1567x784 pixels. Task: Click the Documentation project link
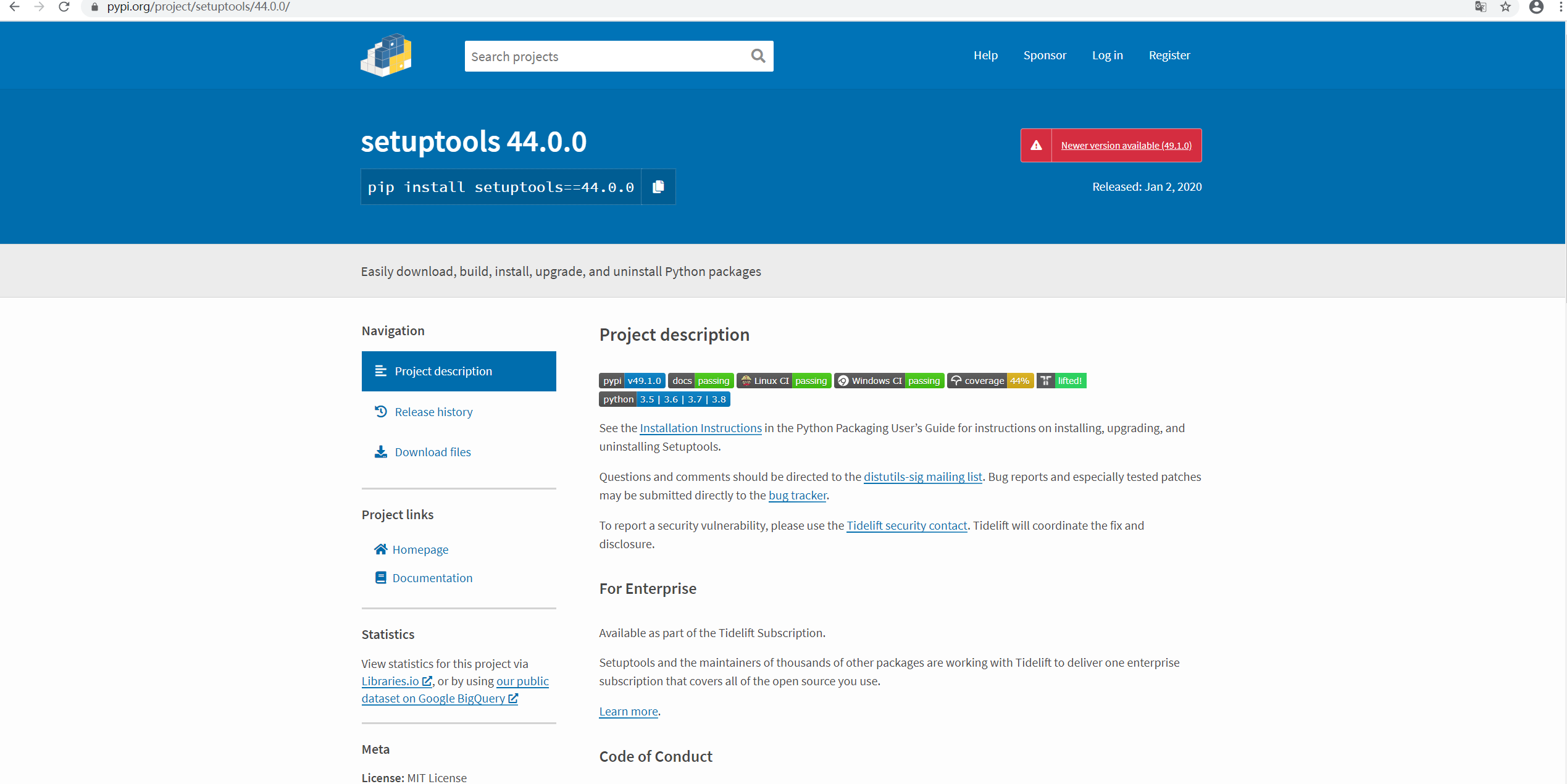coord(432,578)
